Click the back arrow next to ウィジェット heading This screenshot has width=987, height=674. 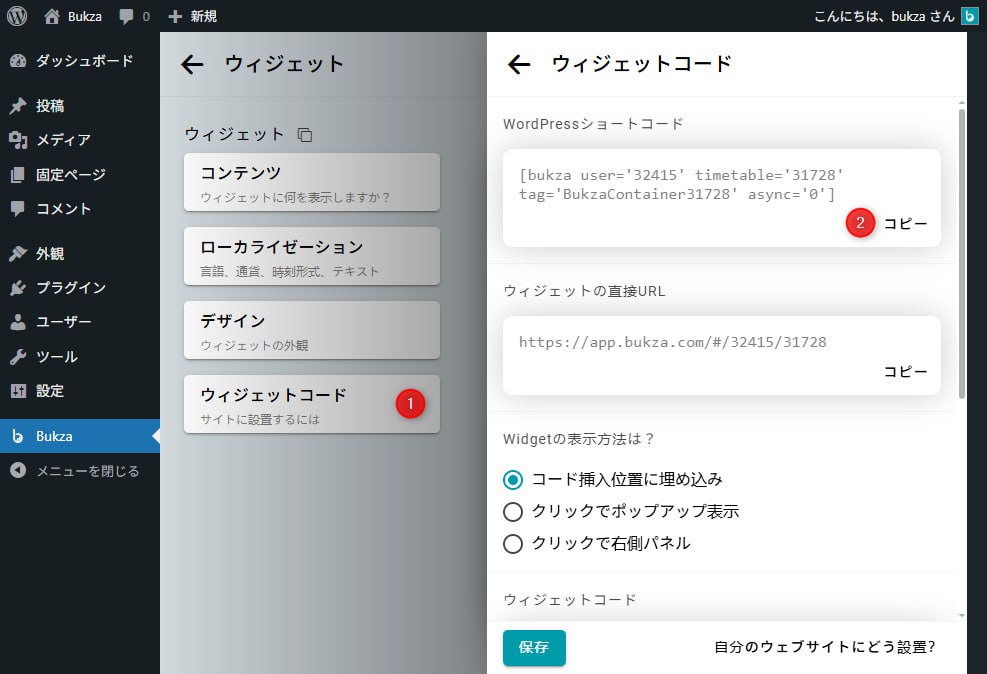(x=192, y=64)
